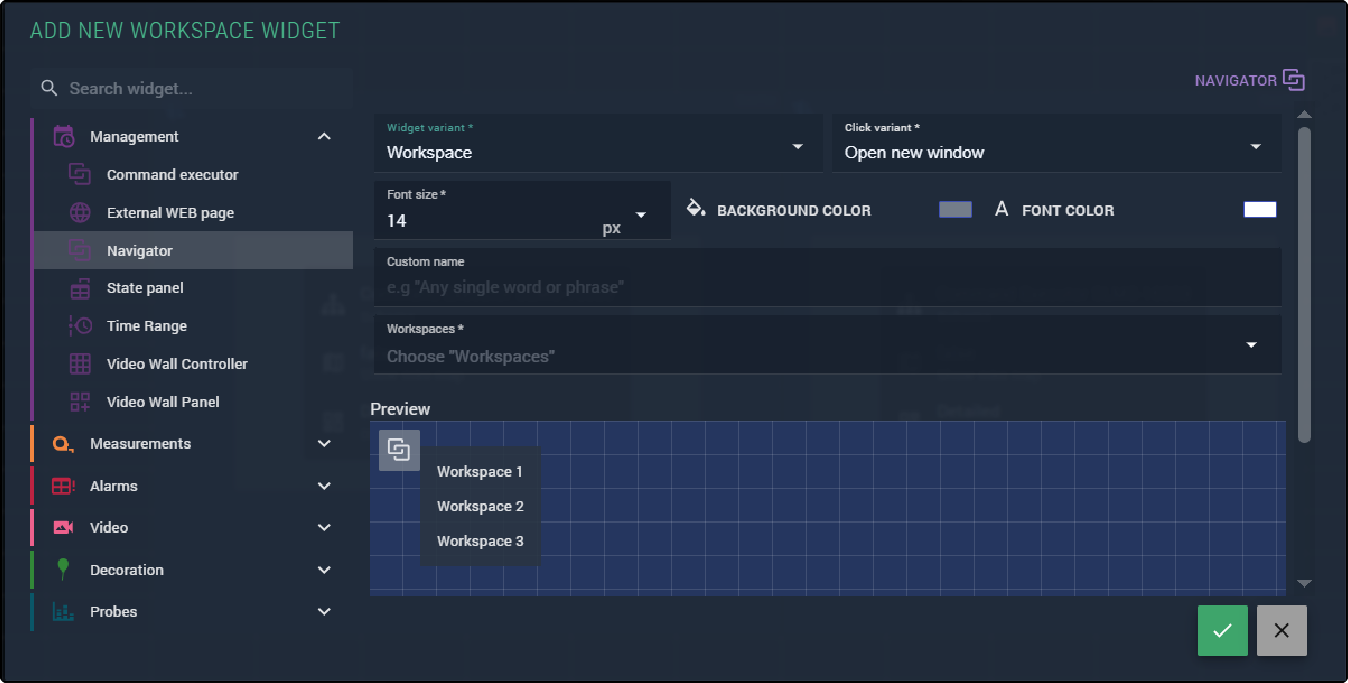Click the Video Wall Panel icon

pos(80,402)
